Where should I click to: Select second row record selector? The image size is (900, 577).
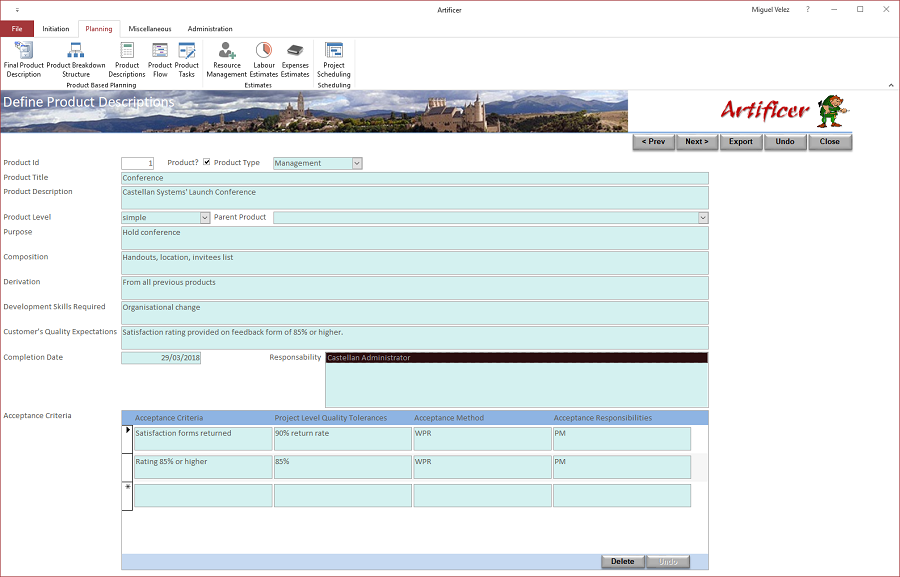pyautogui.click(x=127, y=467)
